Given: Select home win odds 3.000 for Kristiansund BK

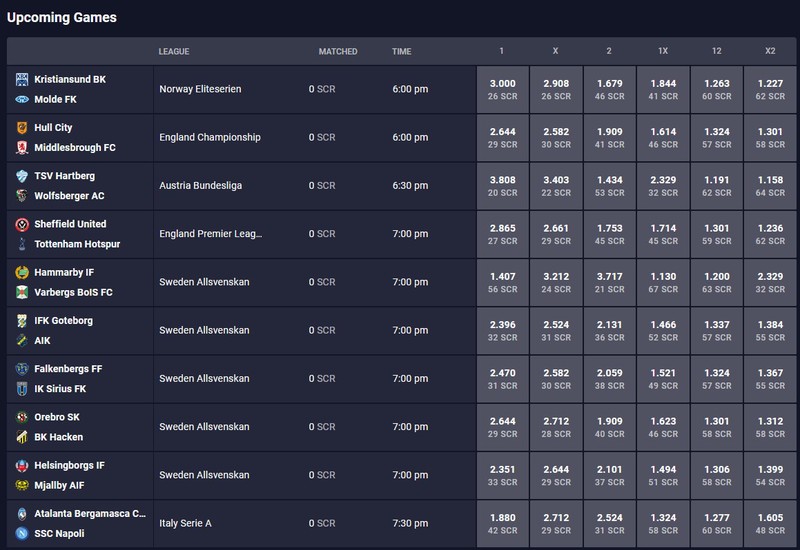Looking at the screenshot, I should pyautogui.click(x=503, y=89).
